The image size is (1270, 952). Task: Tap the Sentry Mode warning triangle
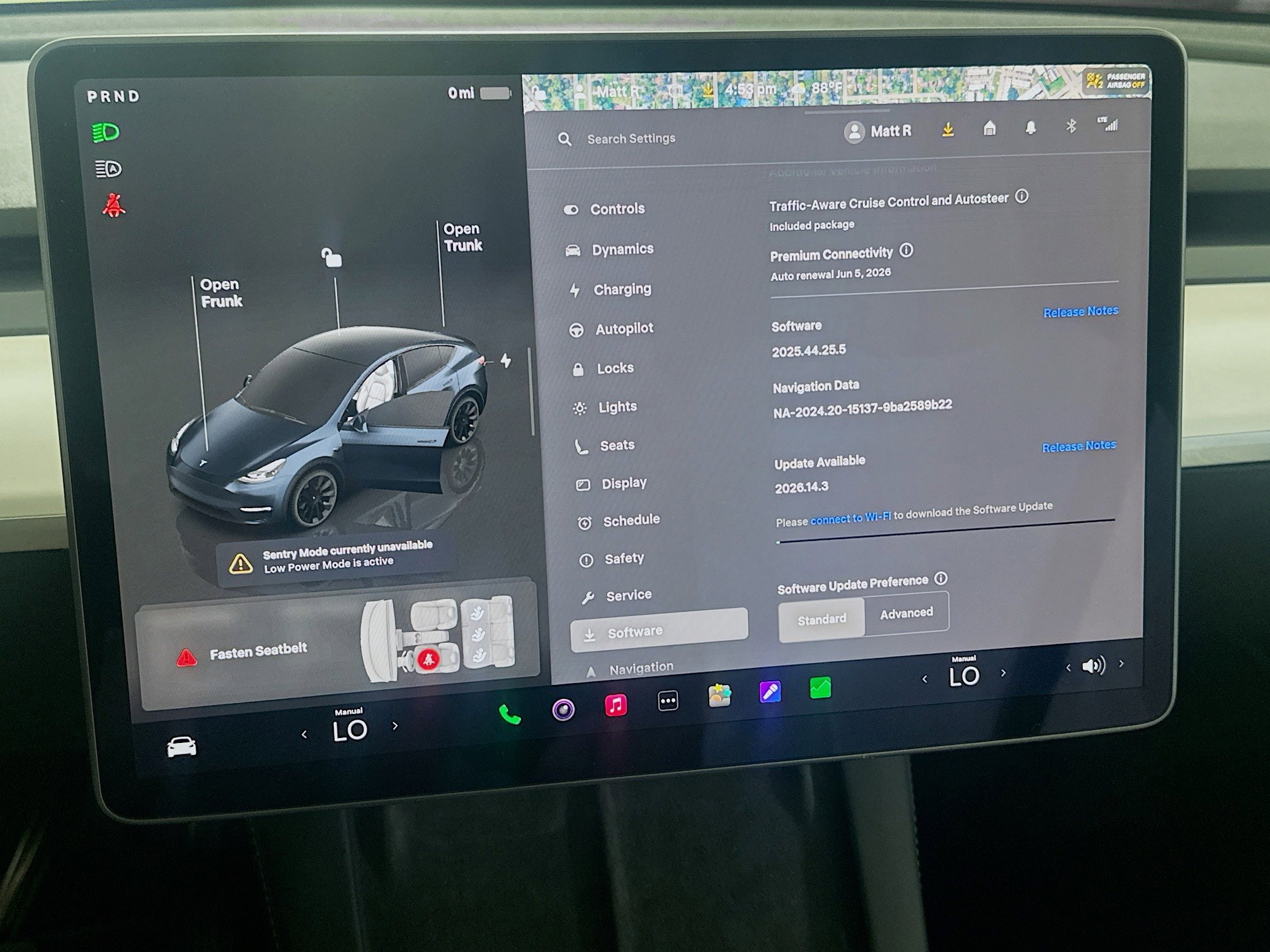(241, 563)
